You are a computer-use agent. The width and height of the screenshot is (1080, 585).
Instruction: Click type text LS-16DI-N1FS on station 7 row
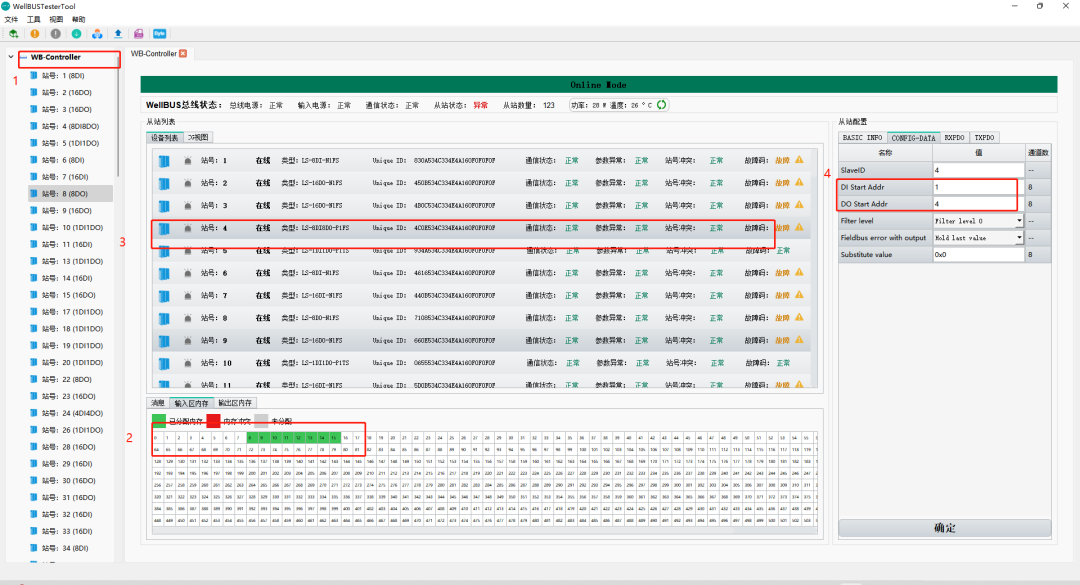pos(322,296)
